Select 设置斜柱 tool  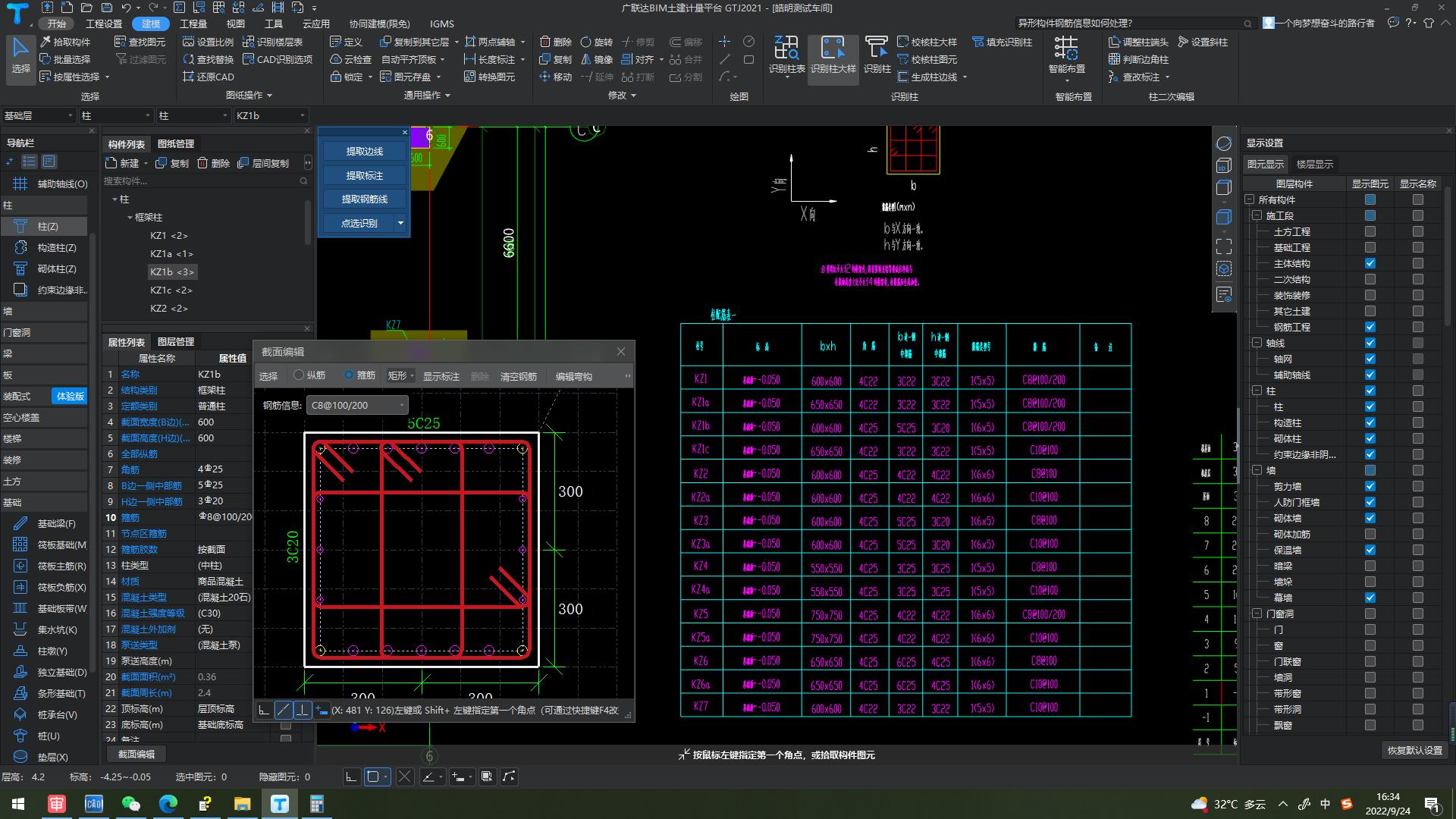point(1203,42)
